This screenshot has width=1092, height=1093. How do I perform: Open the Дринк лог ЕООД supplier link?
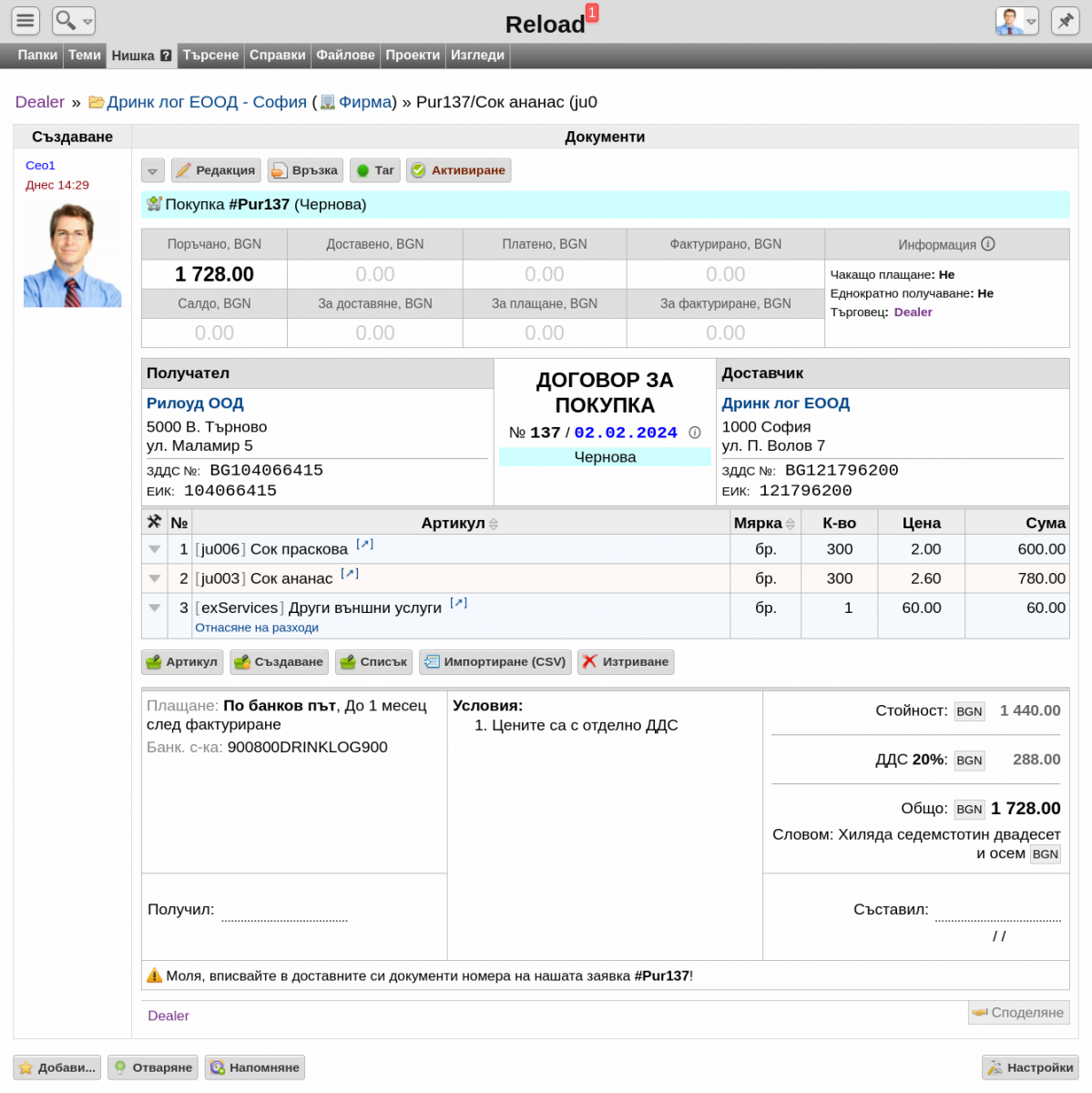coord(785,403)
